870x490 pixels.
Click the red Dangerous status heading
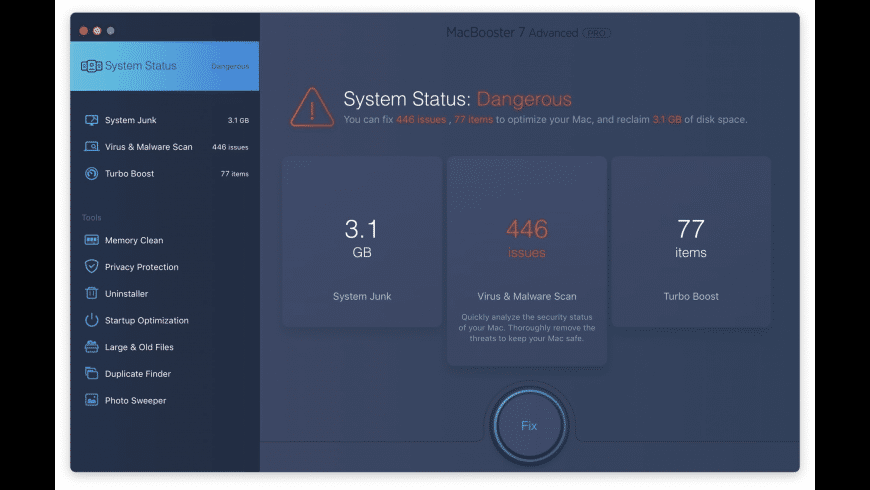(524, 99)
